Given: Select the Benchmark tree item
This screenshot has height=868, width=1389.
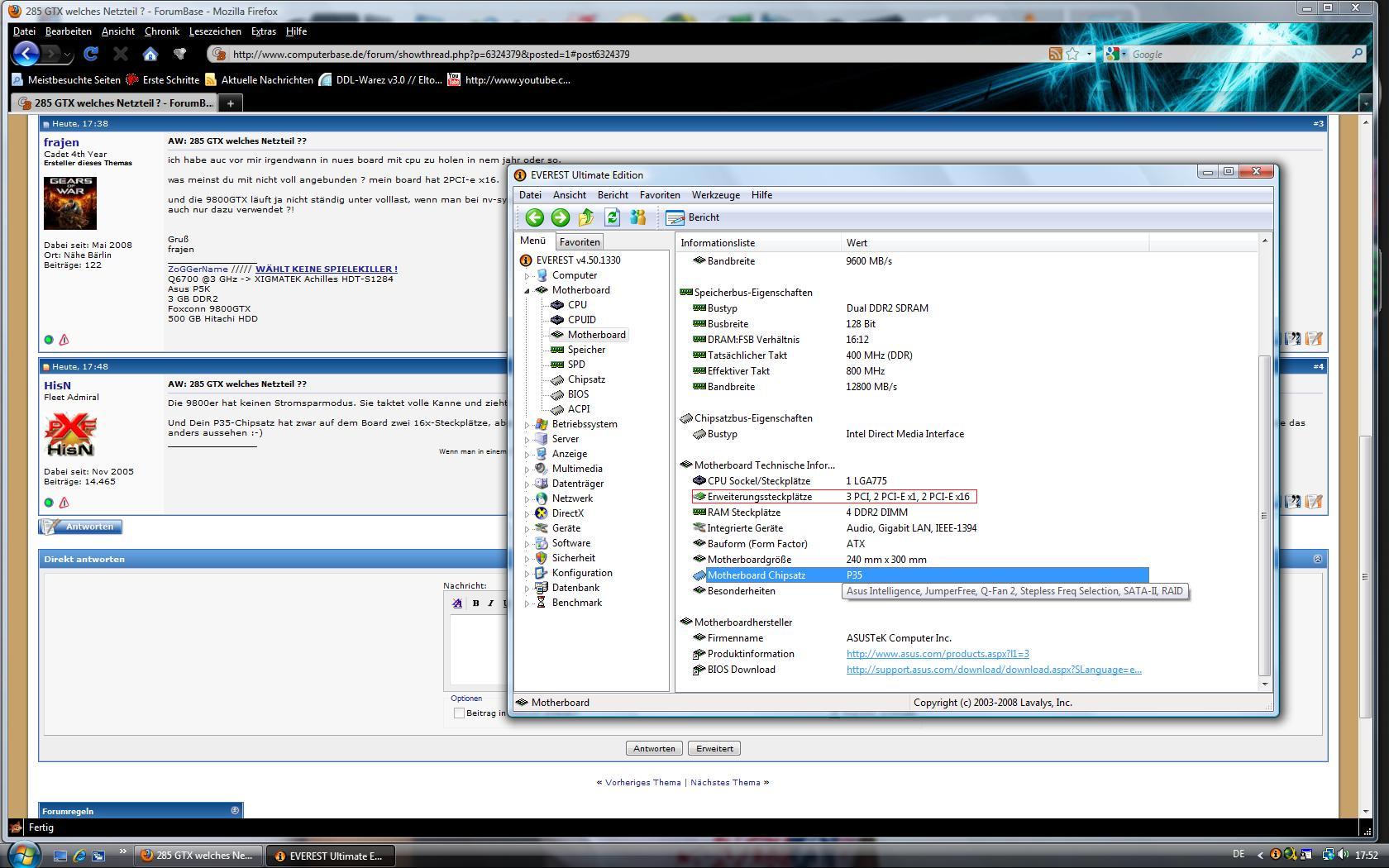Looking at the screenshot, I should (577, 603).
